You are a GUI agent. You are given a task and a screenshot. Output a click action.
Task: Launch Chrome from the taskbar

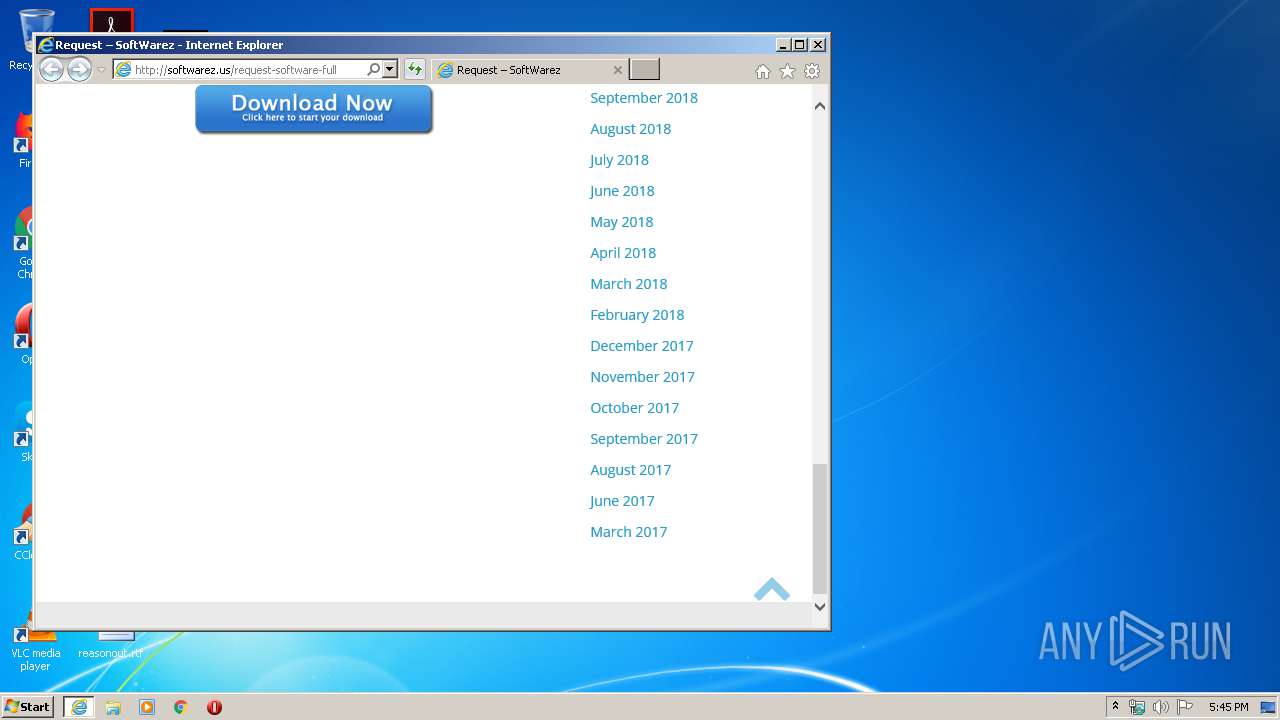click(x=180, y=707)
